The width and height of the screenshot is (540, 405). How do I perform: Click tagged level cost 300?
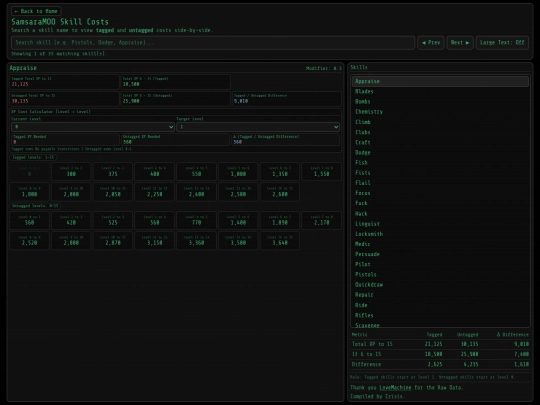pos(71,172)
